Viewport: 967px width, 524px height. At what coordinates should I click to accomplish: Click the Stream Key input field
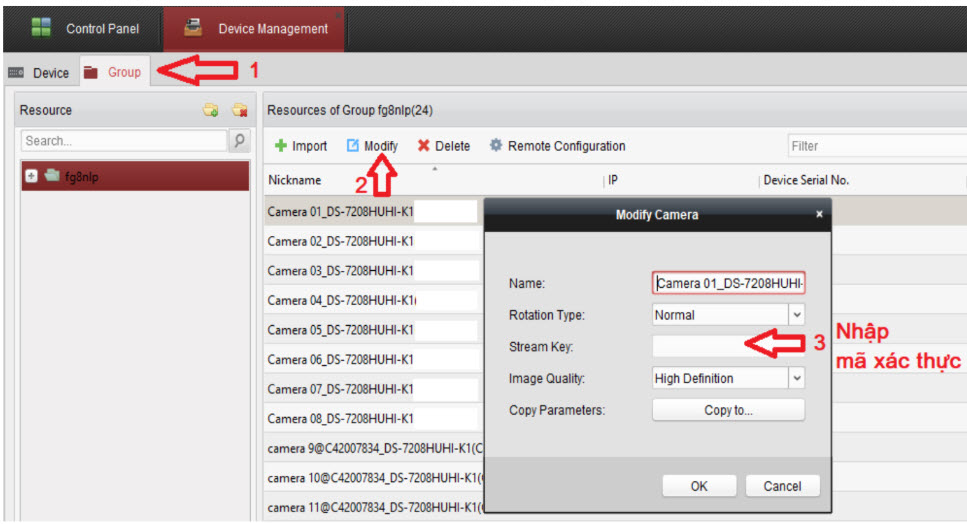click(728, 347)
